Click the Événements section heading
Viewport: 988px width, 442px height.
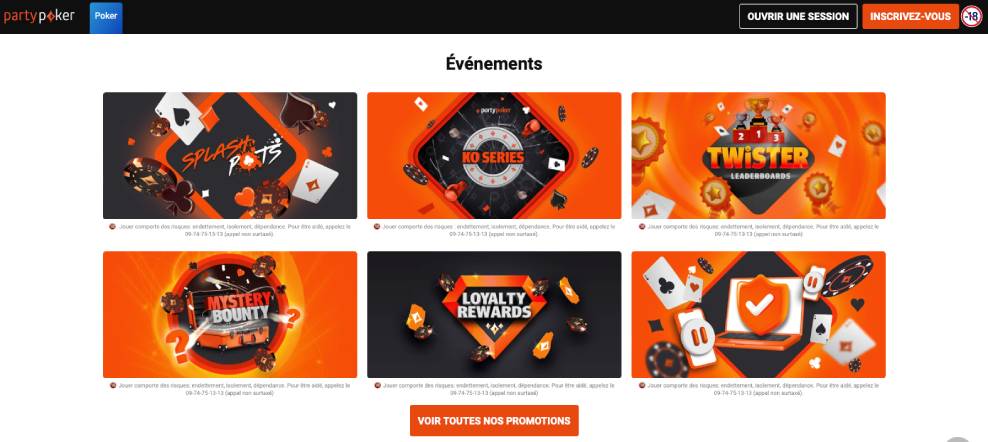pos(494,64)
